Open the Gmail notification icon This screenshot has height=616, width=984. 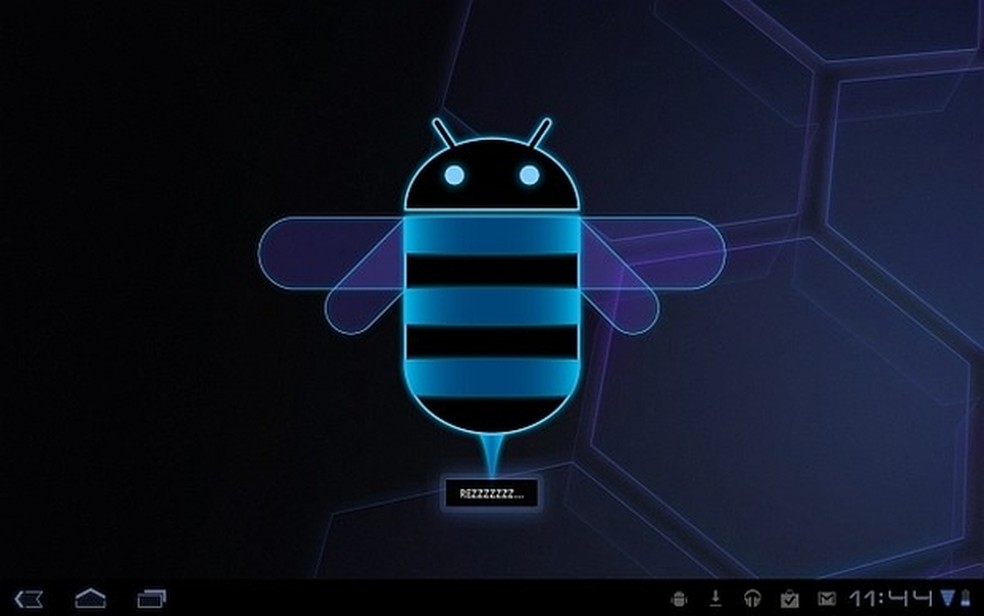pyautogui.click(x=827, y=599)
